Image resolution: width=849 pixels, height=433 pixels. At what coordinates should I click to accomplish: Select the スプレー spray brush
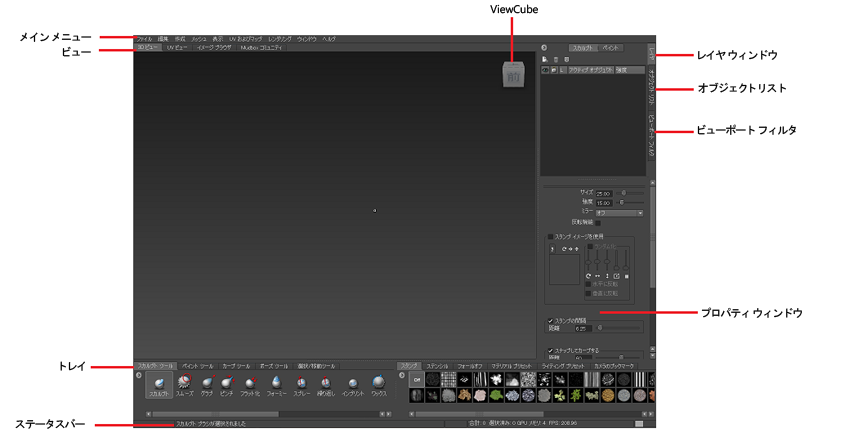point(302,385)
